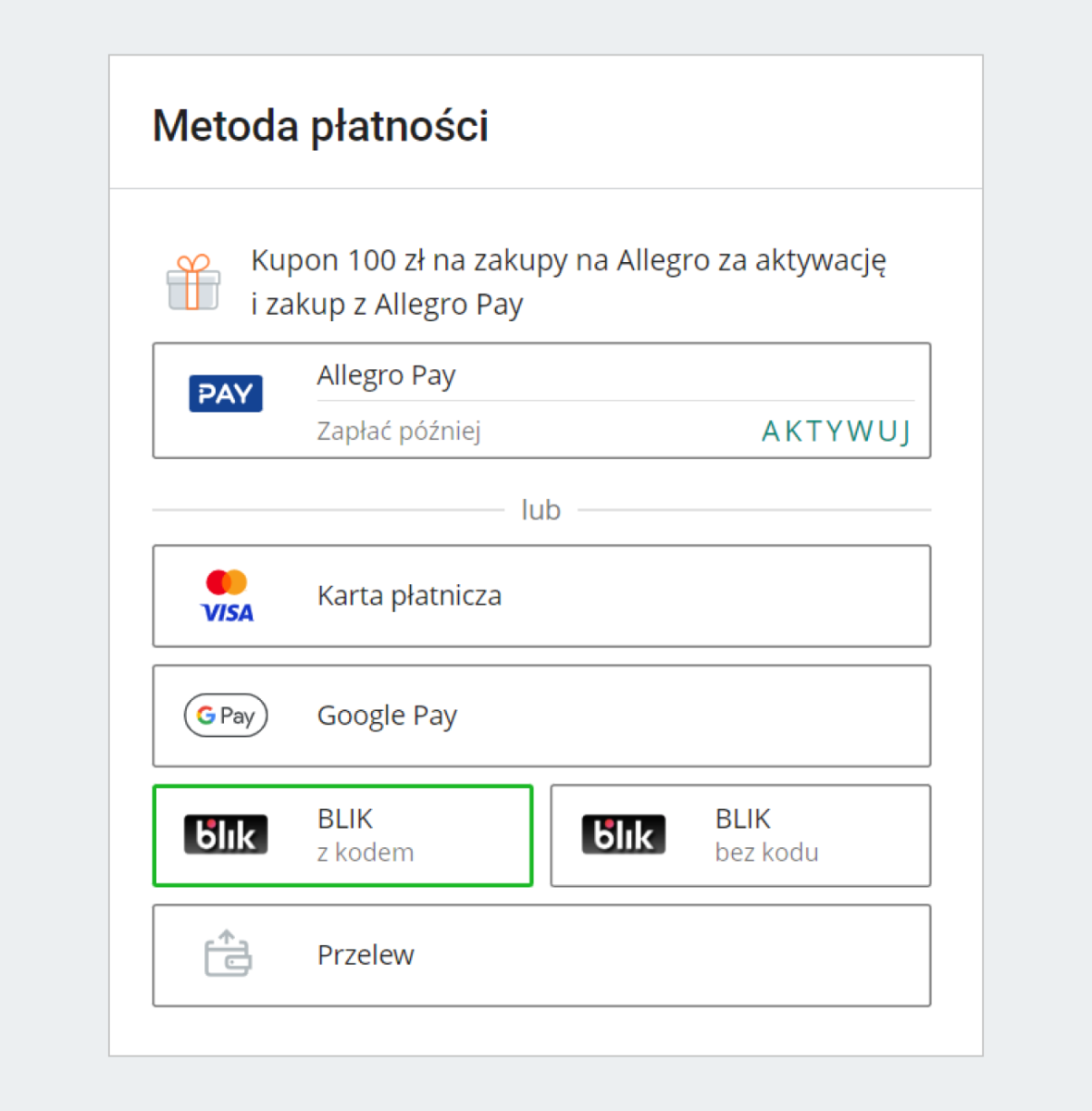Pick the BLIK z kodem option
This screenshot has width=1092, height=1111.
pos(345,819)
